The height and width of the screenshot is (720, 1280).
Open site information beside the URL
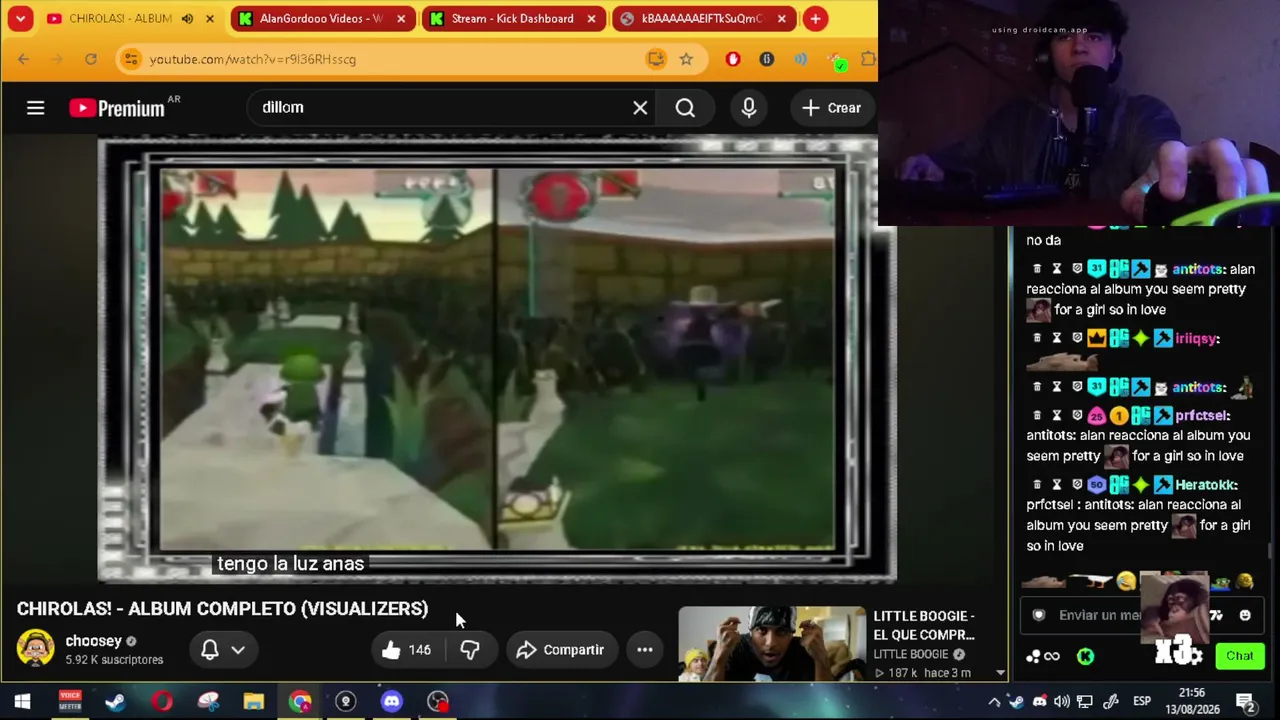[131, 59]
